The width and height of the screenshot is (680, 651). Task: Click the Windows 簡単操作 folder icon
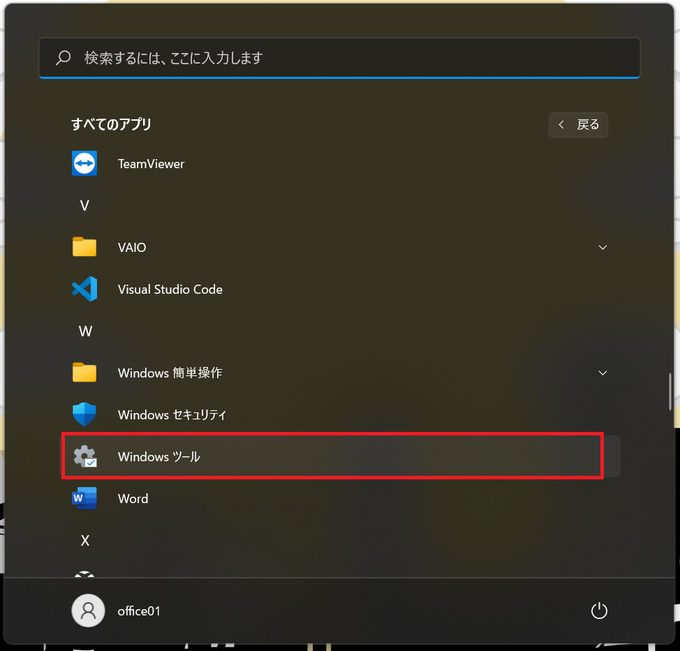(x=84, y=373)
